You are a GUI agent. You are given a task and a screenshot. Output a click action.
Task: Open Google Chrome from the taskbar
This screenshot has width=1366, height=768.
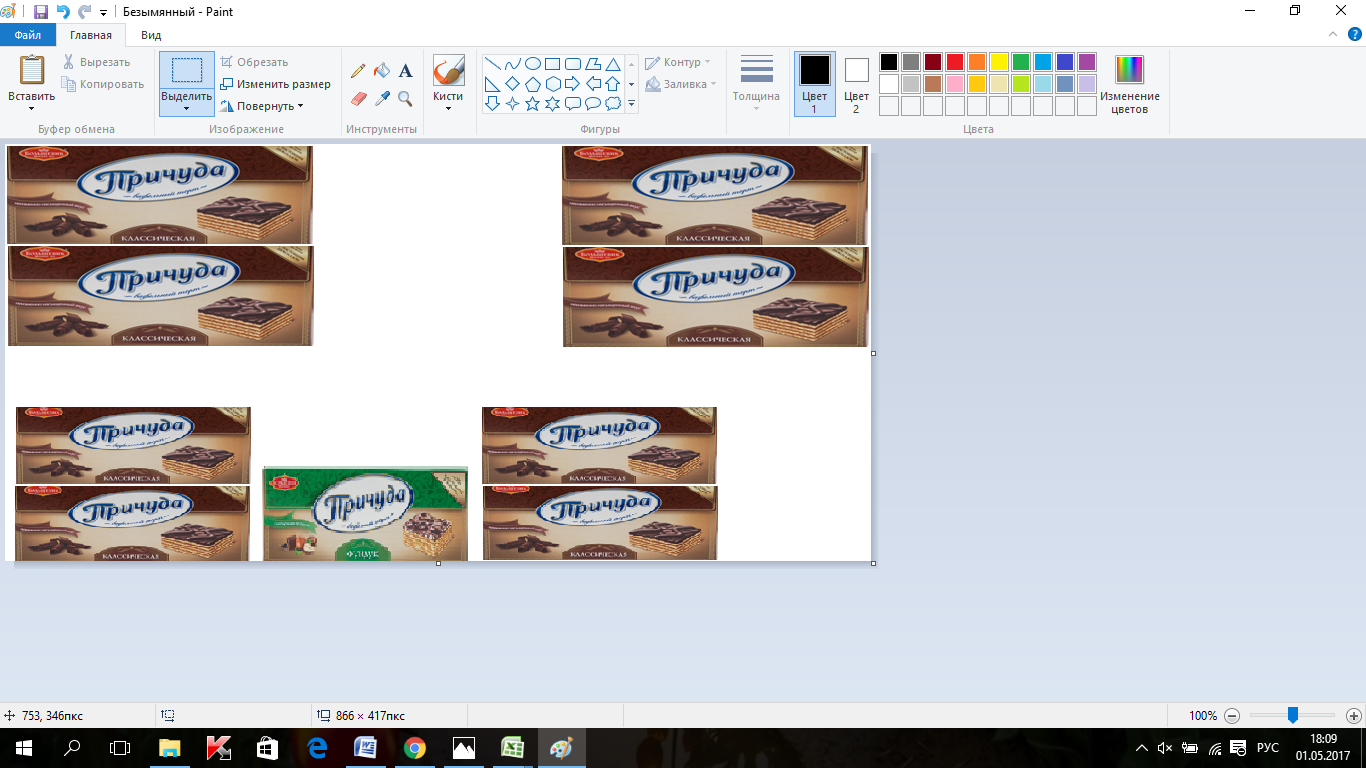pyautogui.click(x=415, y=748)
